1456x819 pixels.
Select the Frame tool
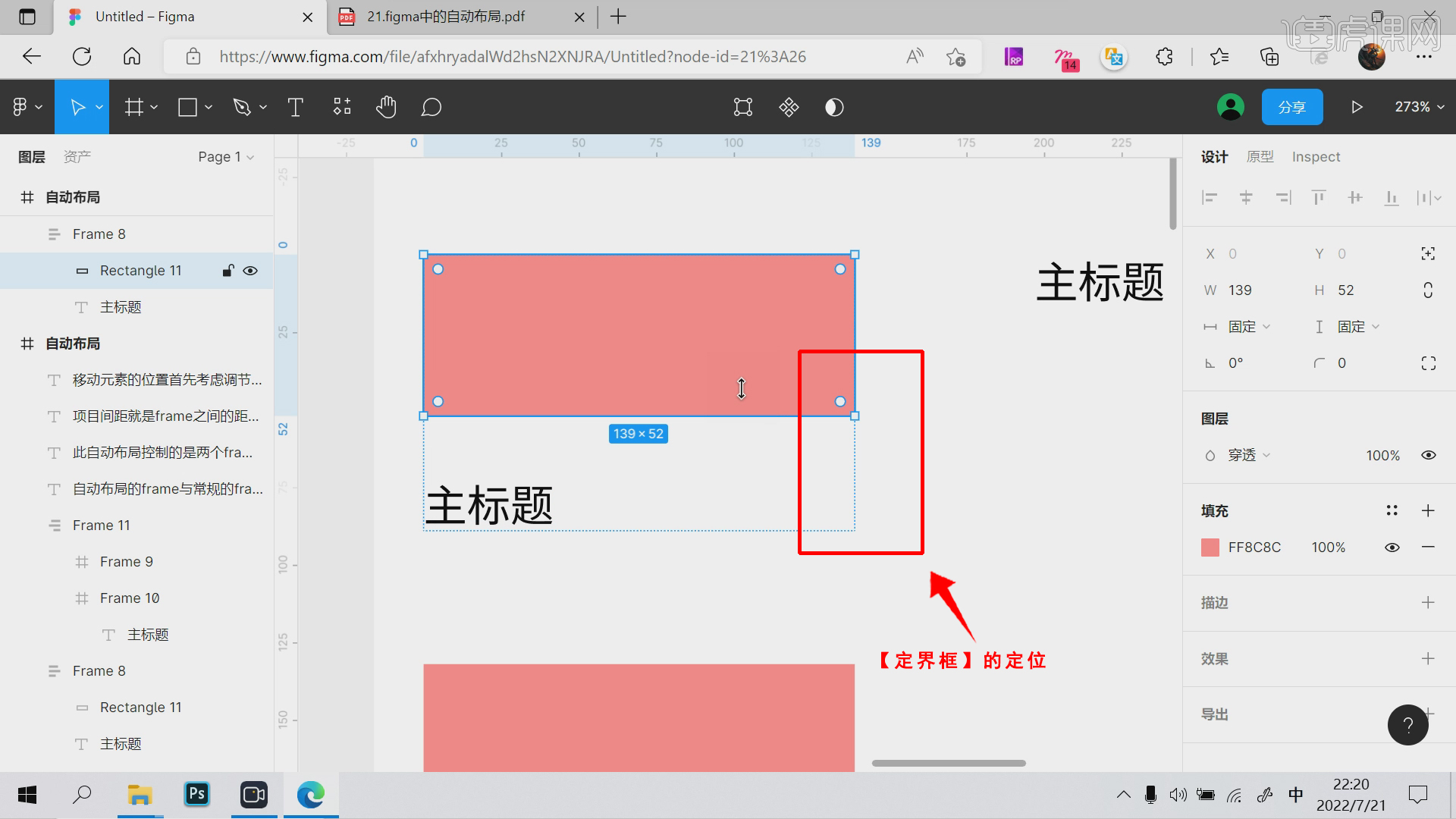[133, 106]
